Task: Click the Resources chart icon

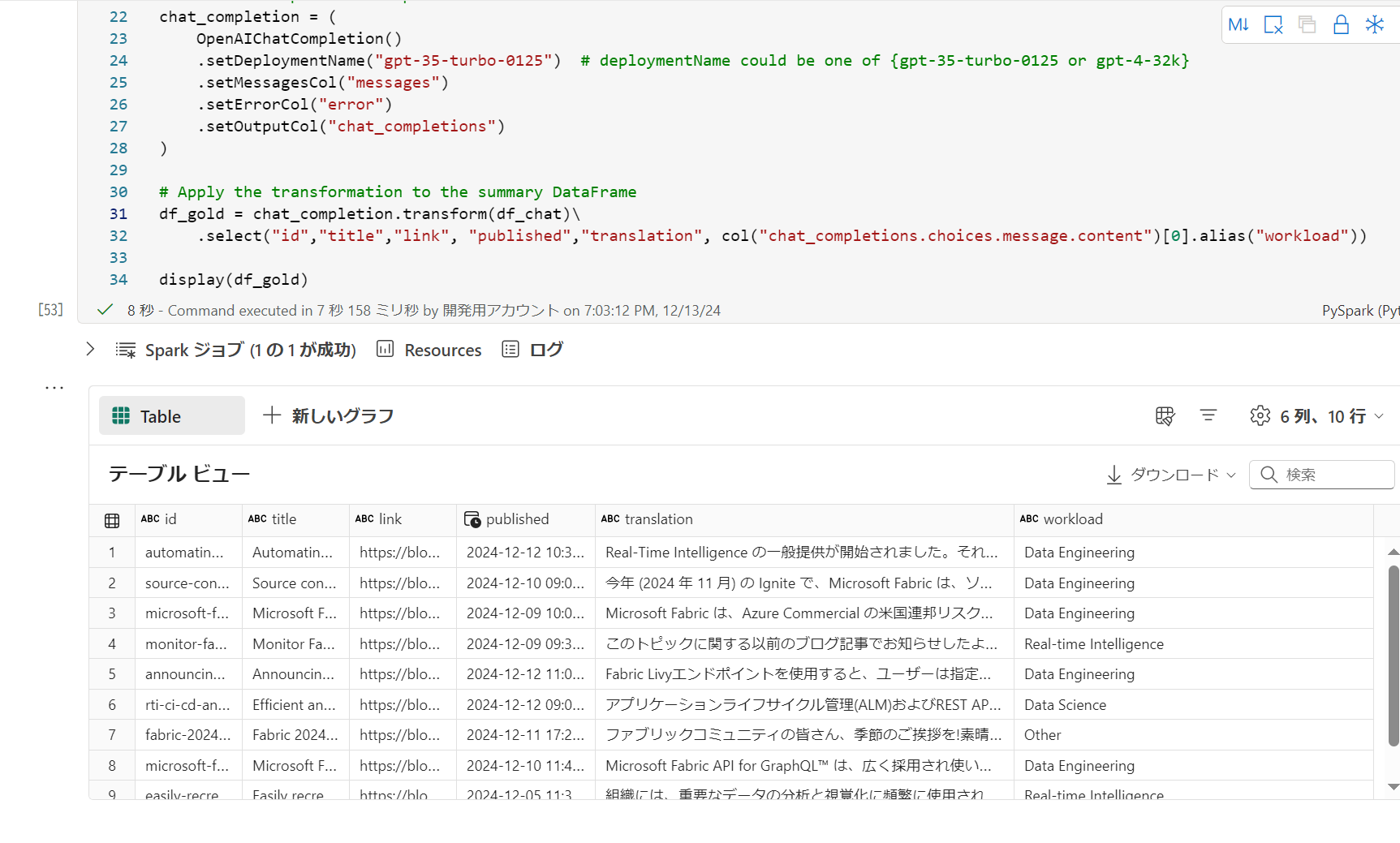Action: click(386, 349)
